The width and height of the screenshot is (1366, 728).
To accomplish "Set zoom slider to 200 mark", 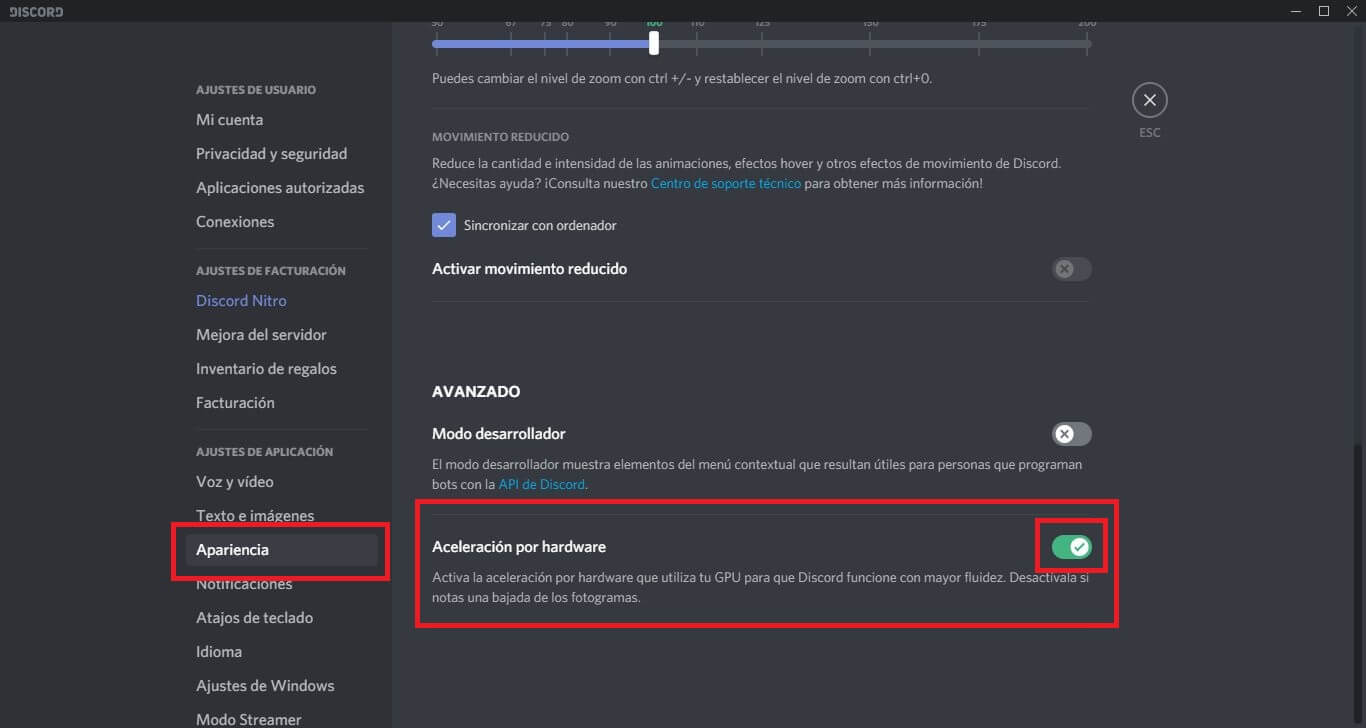I will coord(1087,43).
